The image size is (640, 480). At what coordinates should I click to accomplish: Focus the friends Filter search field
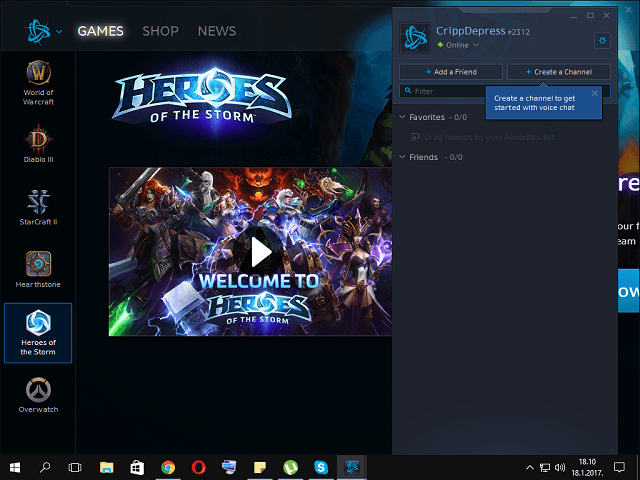[x=443, y=91]
